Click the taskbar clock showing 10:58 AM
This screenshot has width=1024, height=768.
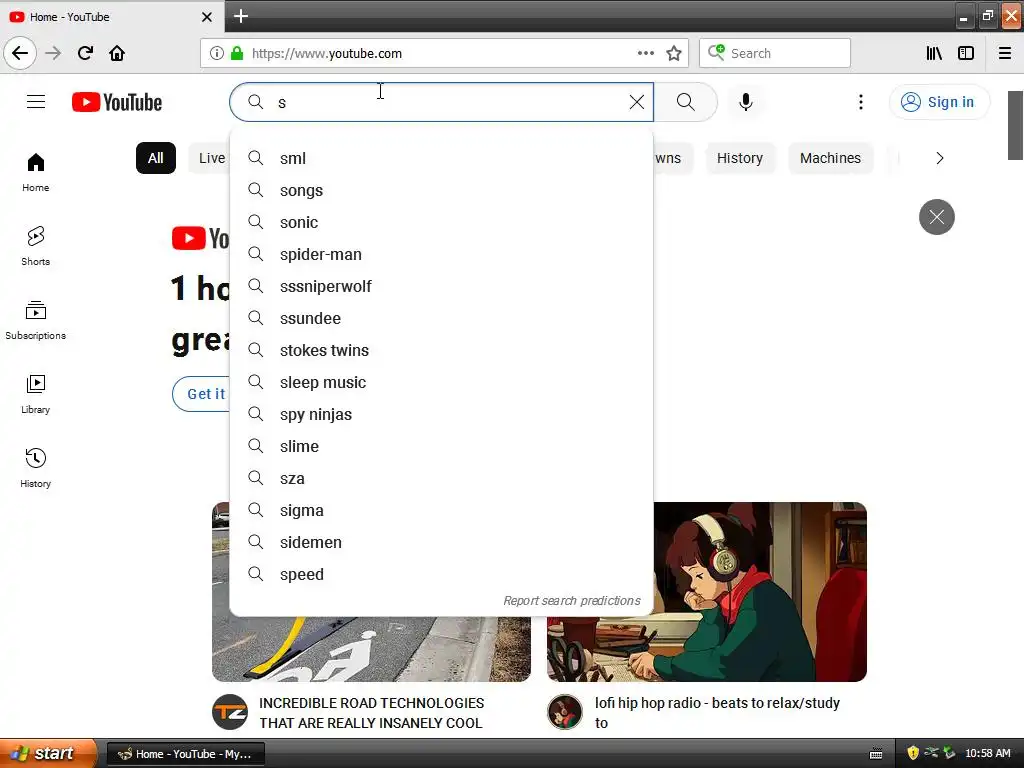click(x=987, y=753)
